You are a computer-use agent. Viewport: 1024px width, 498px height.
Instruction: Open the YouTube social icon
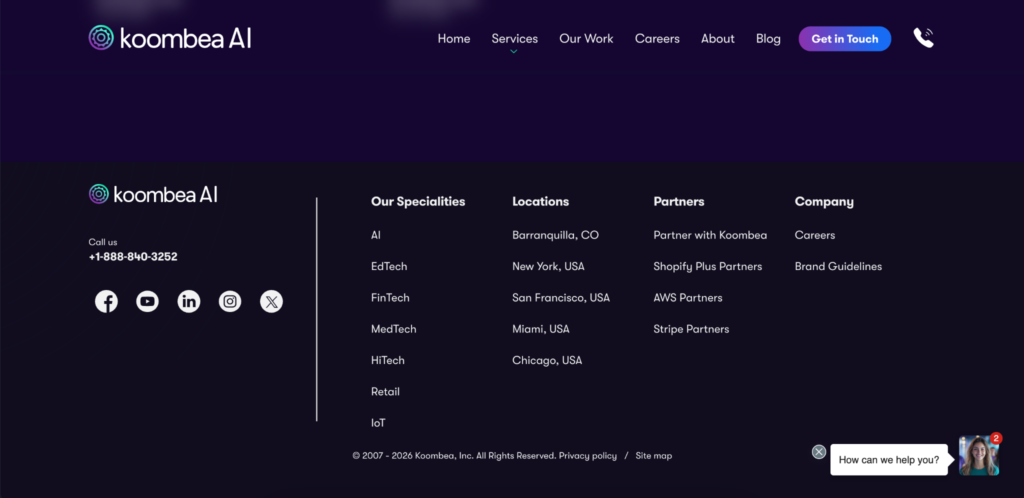147,301
